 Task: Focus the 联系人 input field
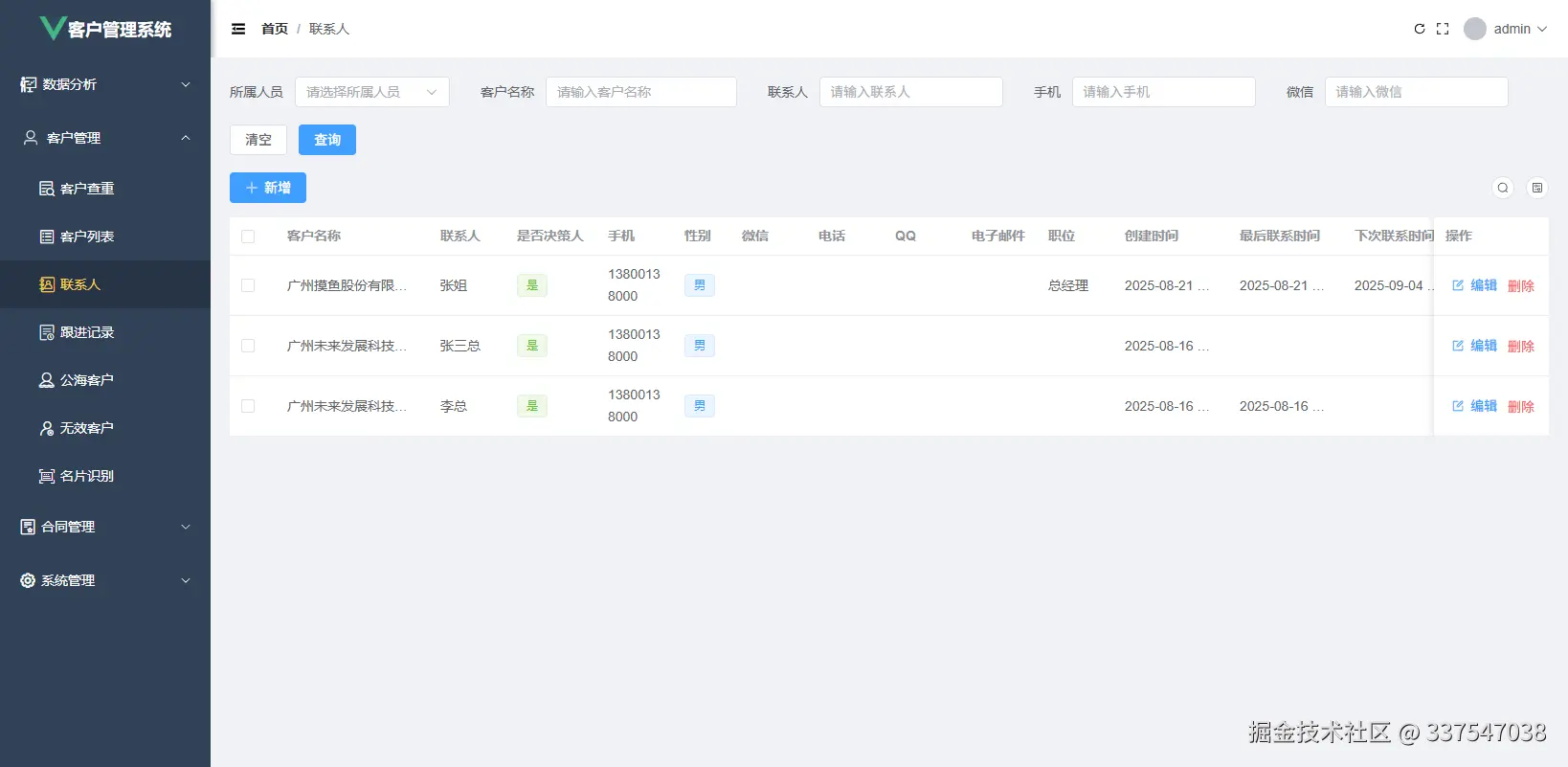tap(911, 92)
